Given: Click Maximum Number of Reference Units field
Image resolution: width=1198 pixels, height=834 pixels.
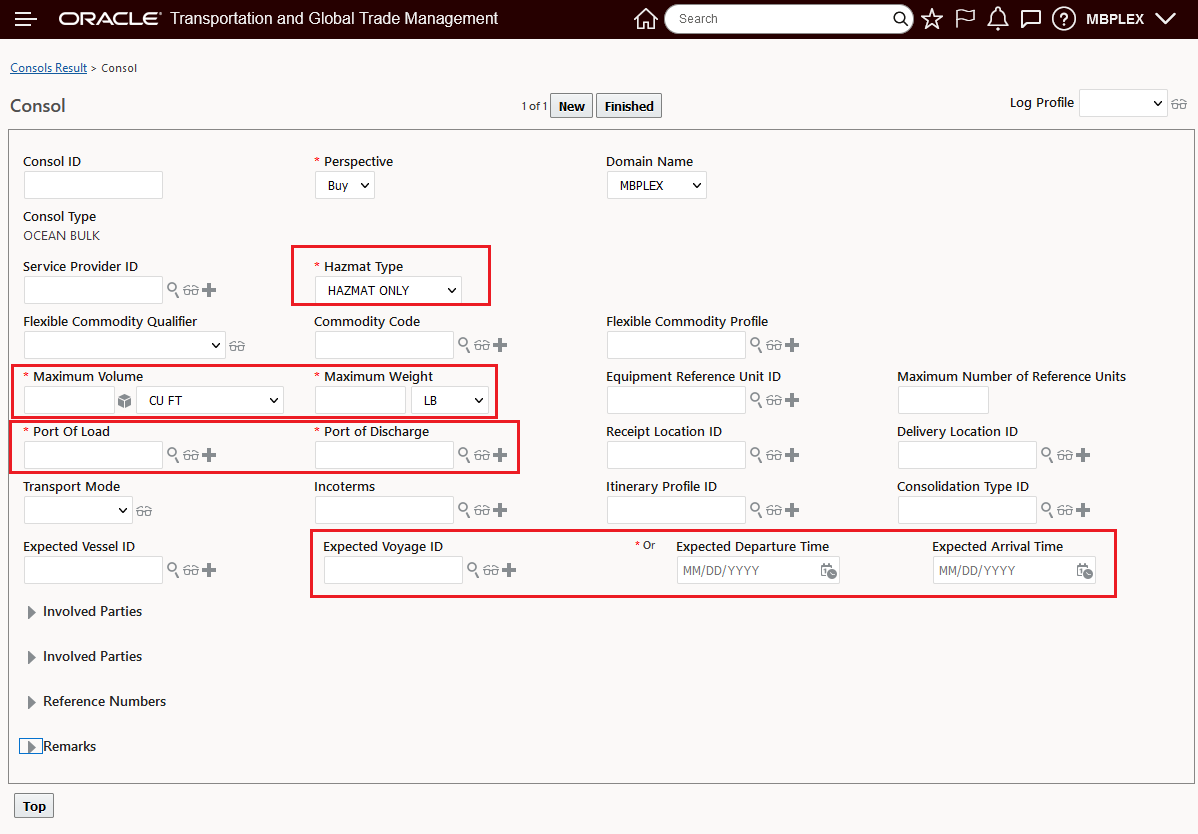Looking at the screenshot, I should [x=944, y=400].
